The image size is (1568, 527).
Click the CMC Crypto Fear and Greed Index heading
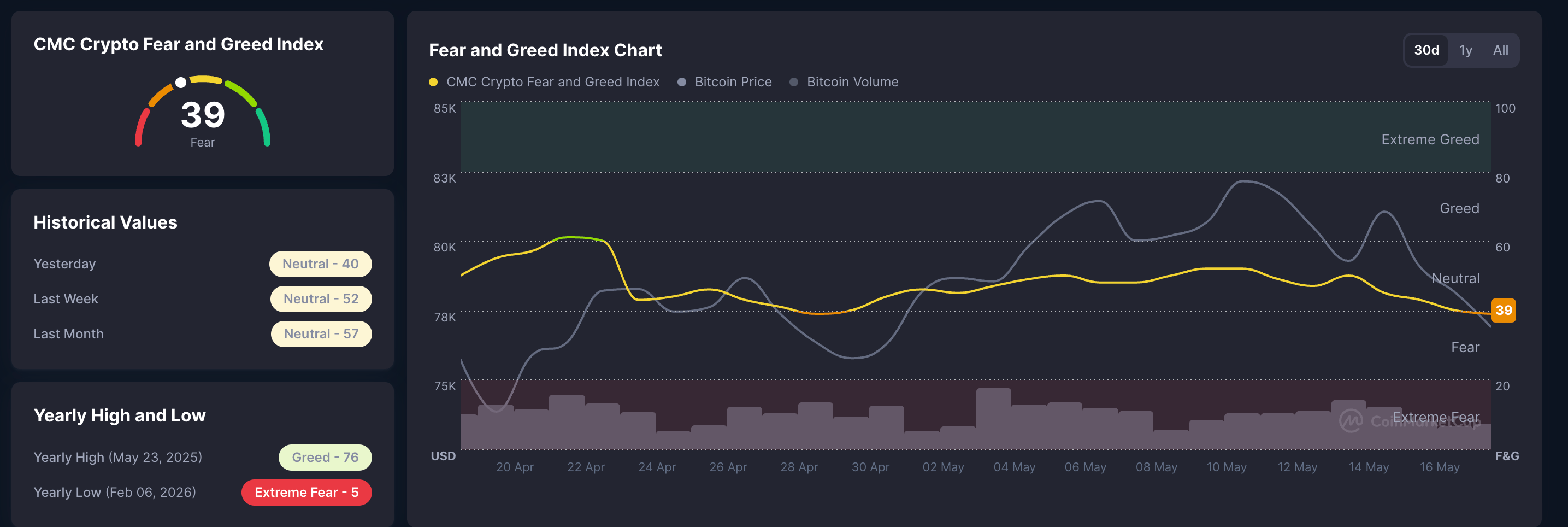[x=178, y=44]
